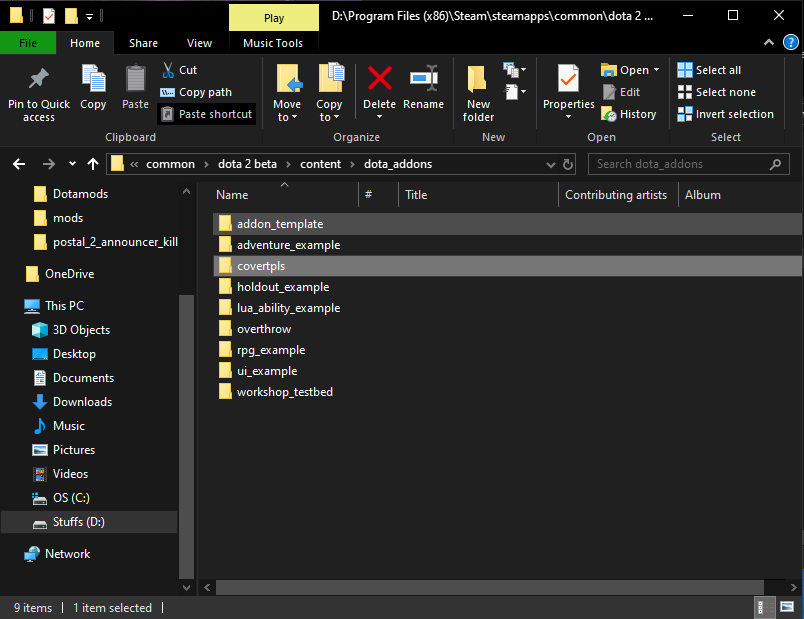Select the covertpls folder
The height and width of the screenshot is (619, 804).
[507, 266]
